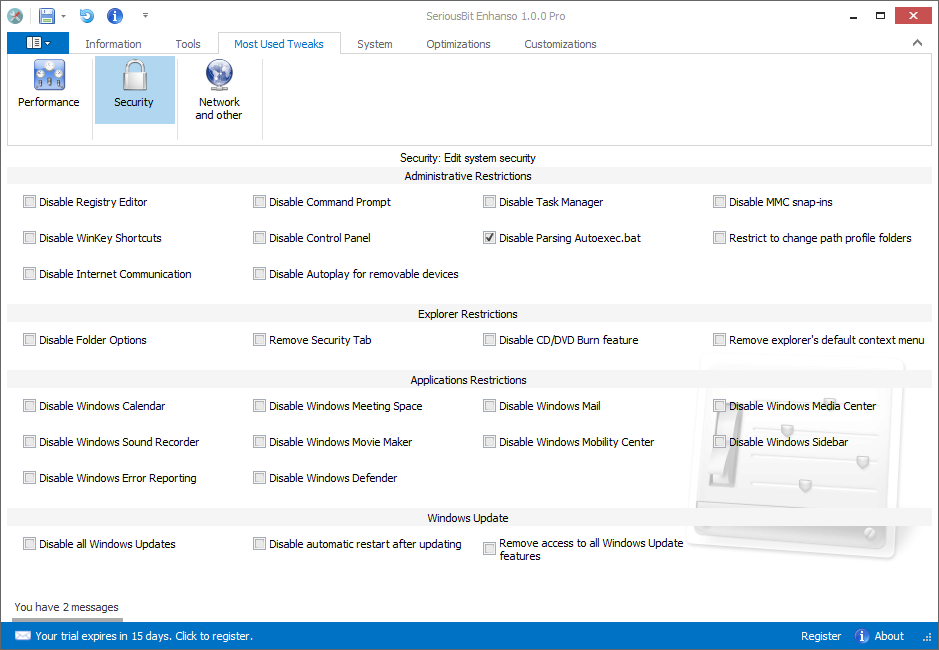Open the Customizations tab
This screenshot has height=650, width=939.
(561, 44)
